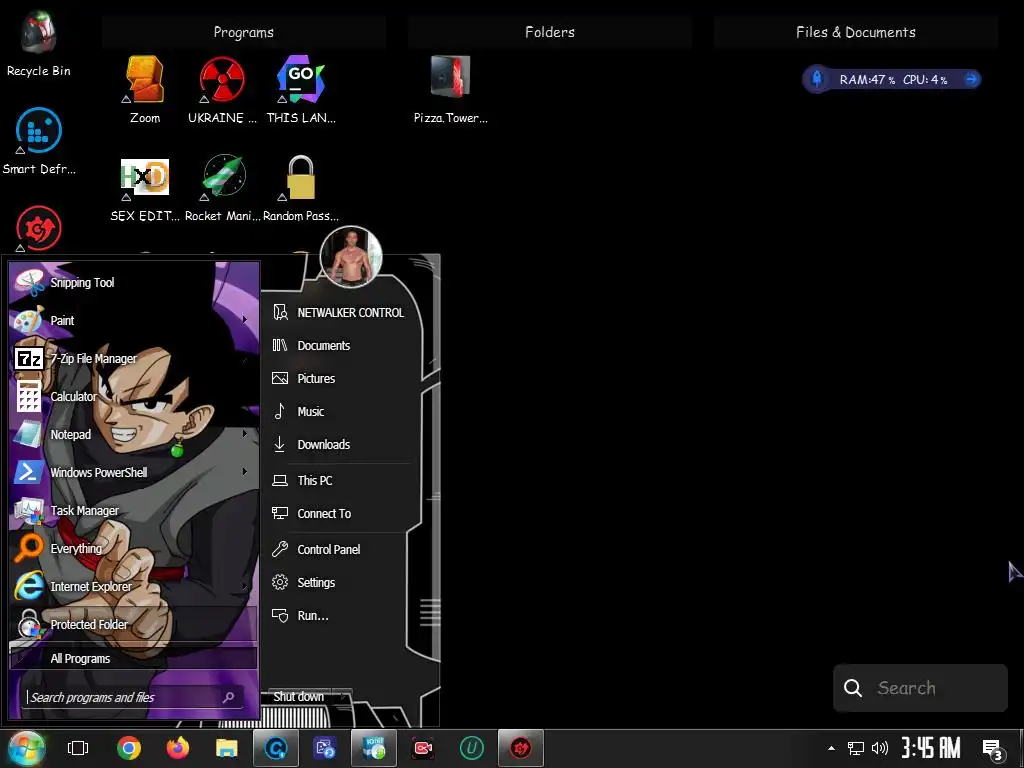
Task: Expand the RAM CPU widget arrow
Action: tap(971, 79)
